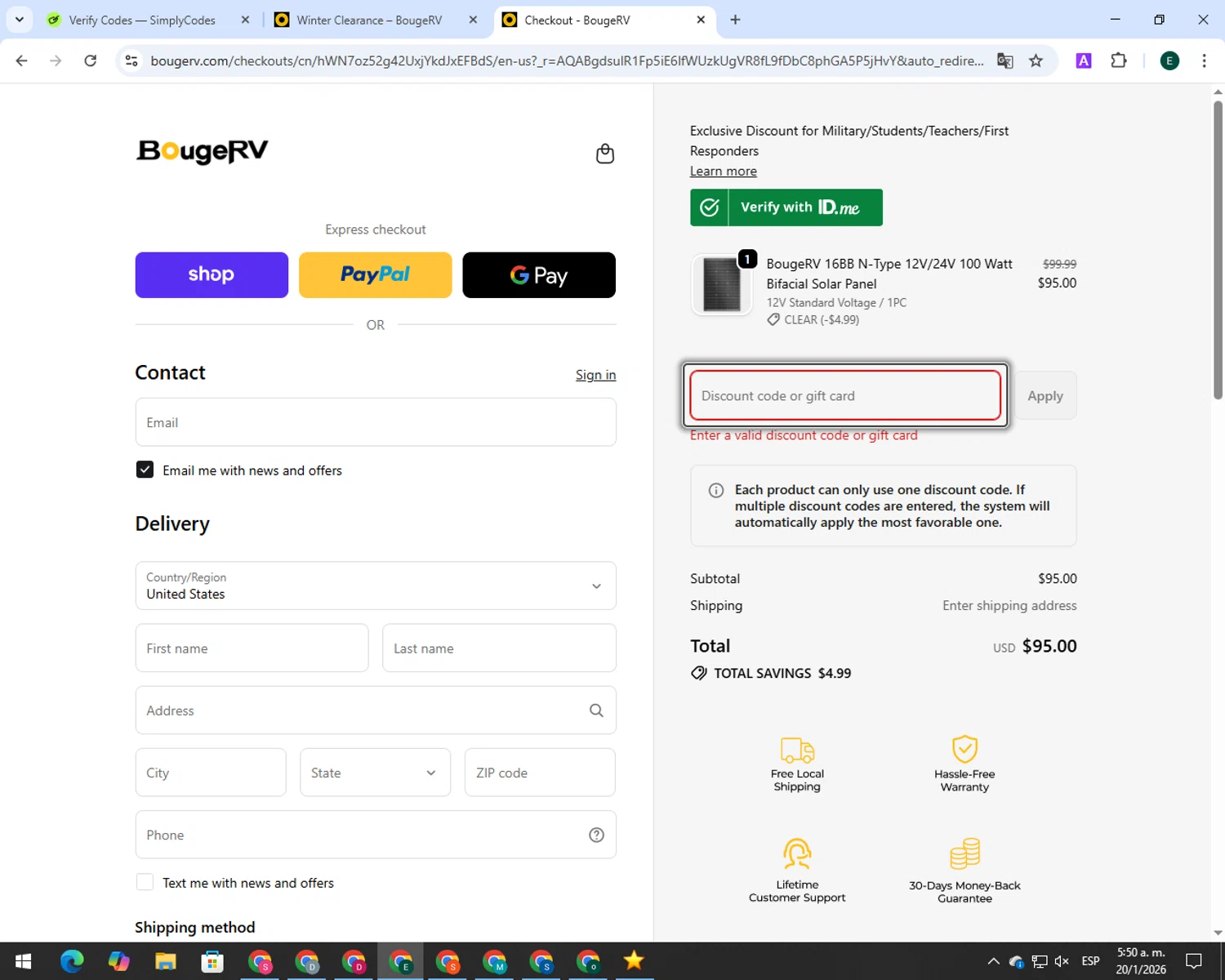Click the Apply discount button

[x=1045, y=396]
